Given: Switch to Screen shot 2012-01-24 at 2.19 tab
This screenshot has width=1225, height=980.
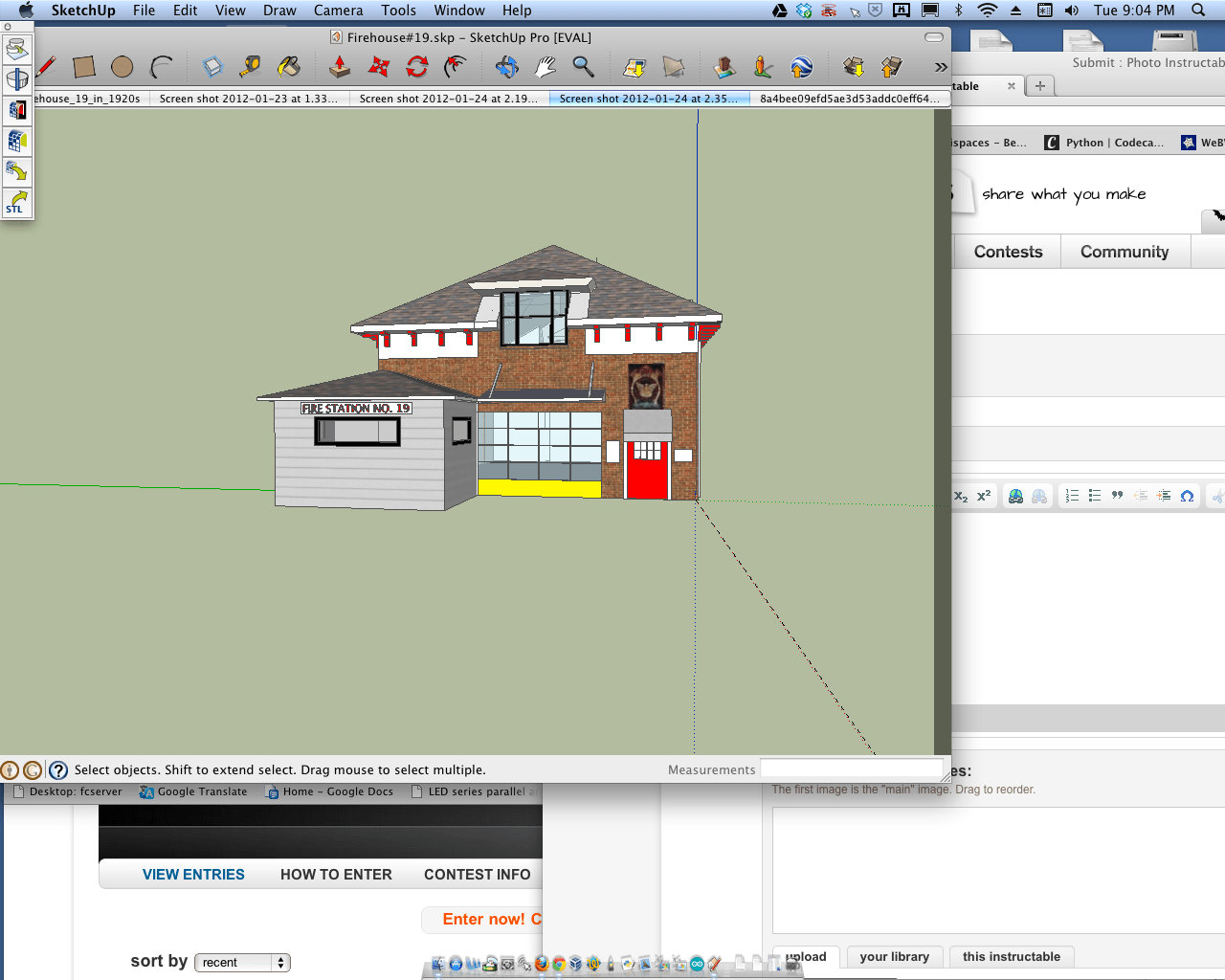Looking at the screenshot, I should coord(448,99).
